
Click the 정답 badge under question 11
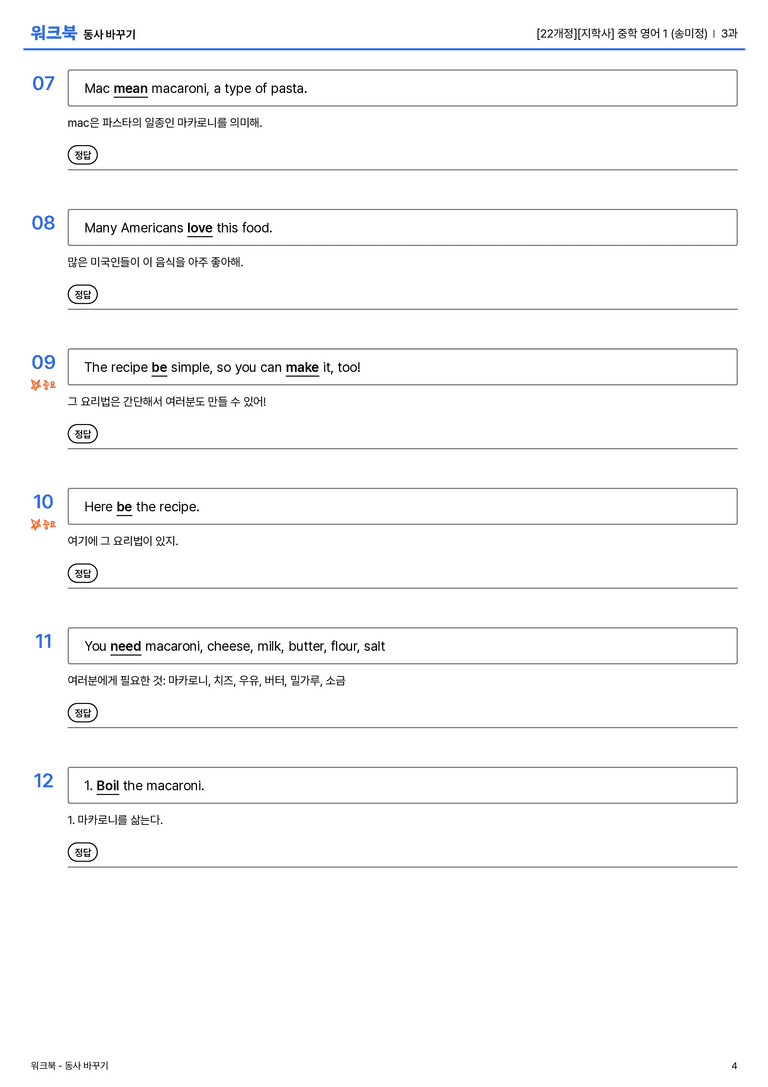82,712
